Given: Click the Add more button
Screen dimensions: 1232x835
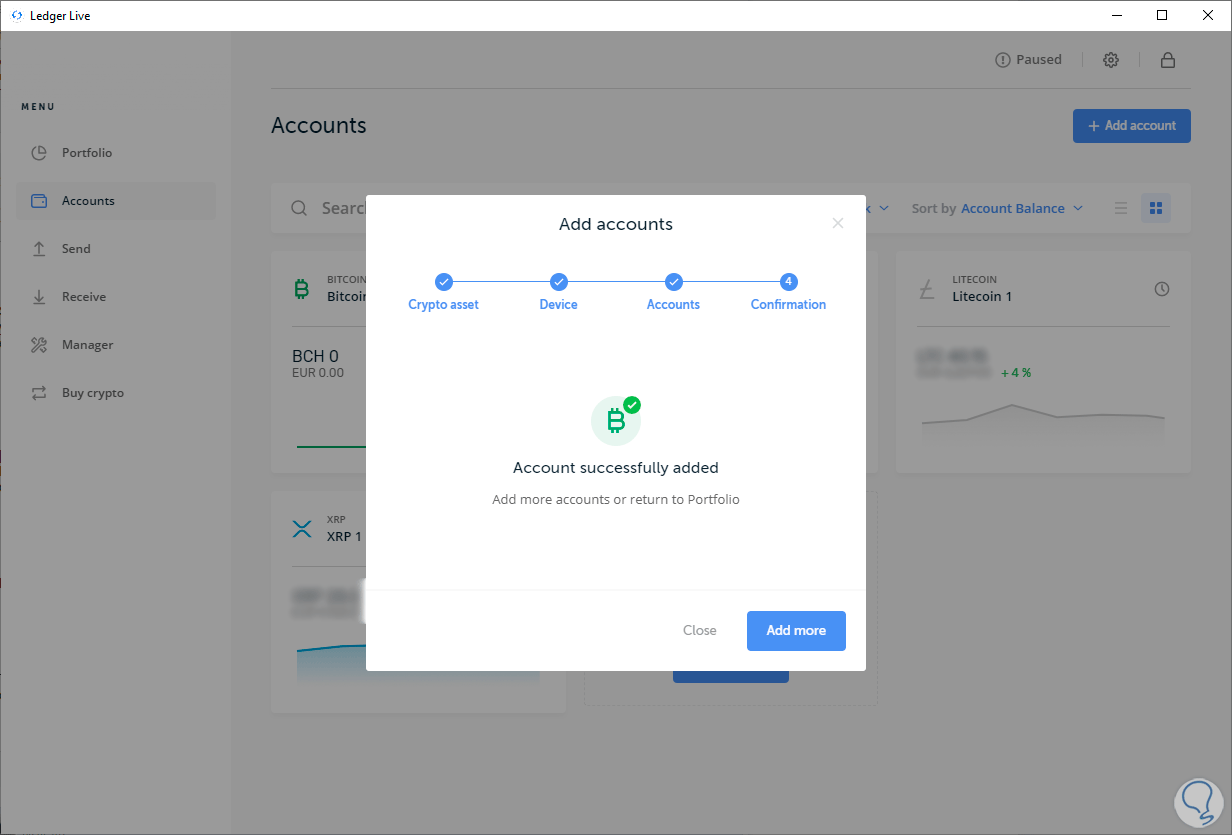Looking at the screenshot, I should pyautogui.click(x=796, y=631).
